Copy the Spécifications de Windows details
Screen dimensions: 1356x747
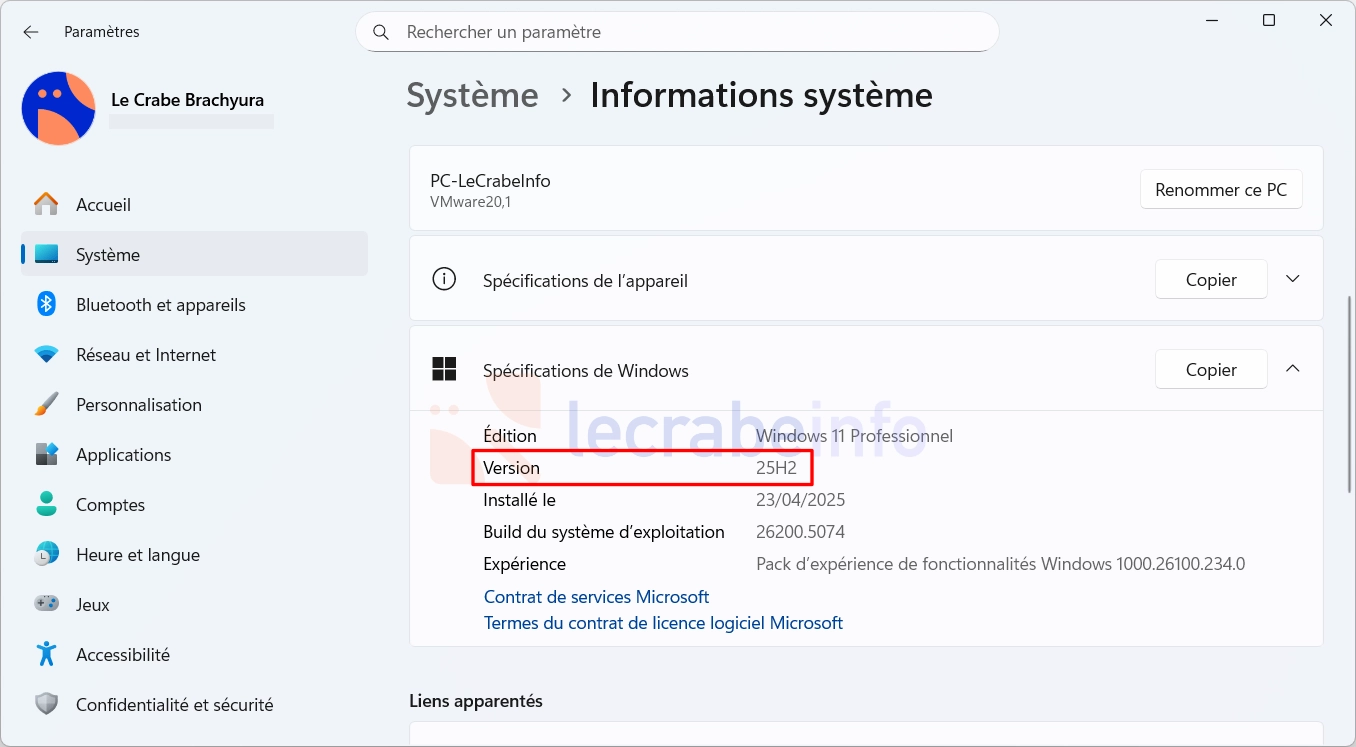pos(1211,369)
